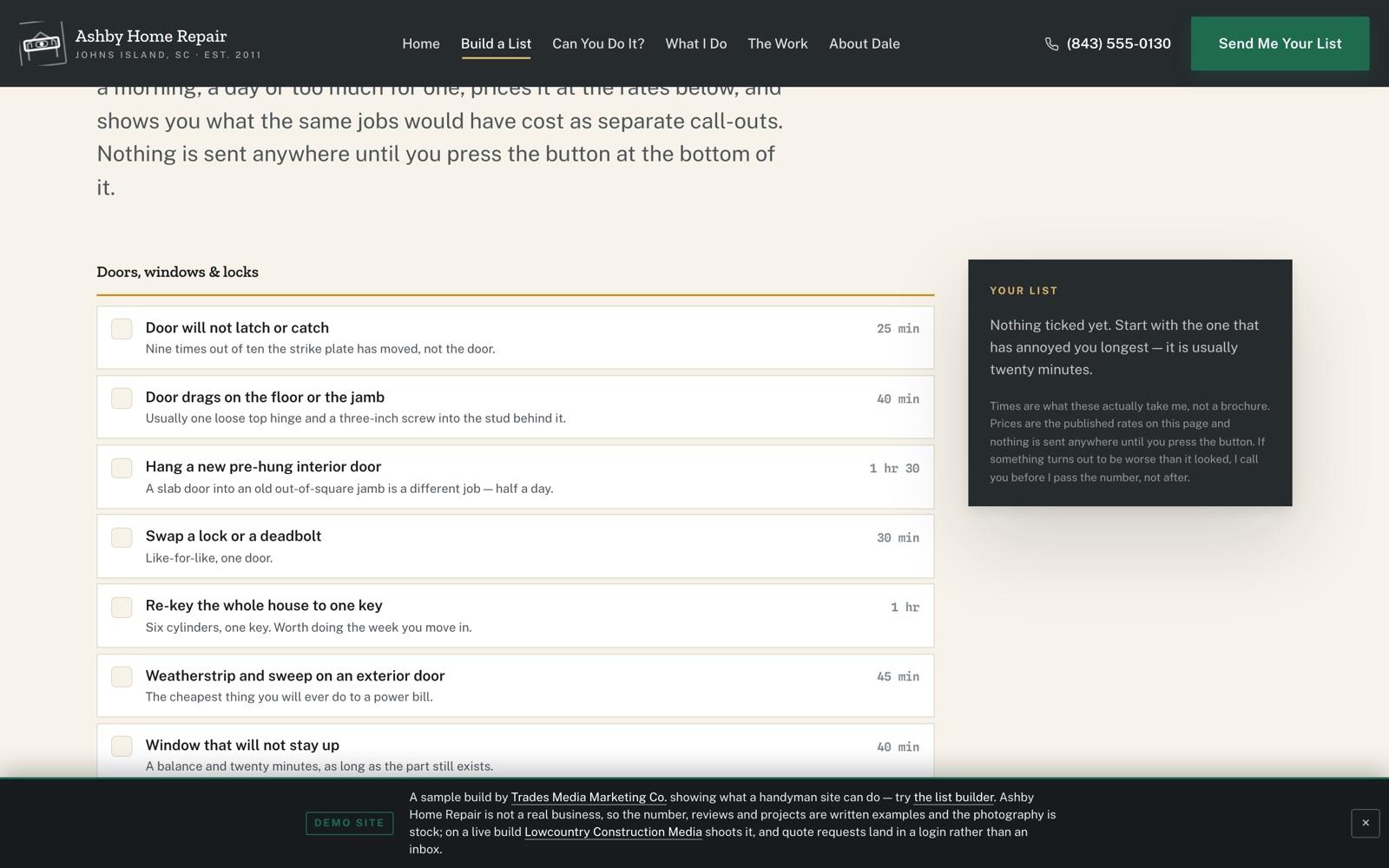The width and height of the screenshot is (1389, 868).
Task: Open the 'Lowcountry Construction Media' link
Action: click(613, 832)
